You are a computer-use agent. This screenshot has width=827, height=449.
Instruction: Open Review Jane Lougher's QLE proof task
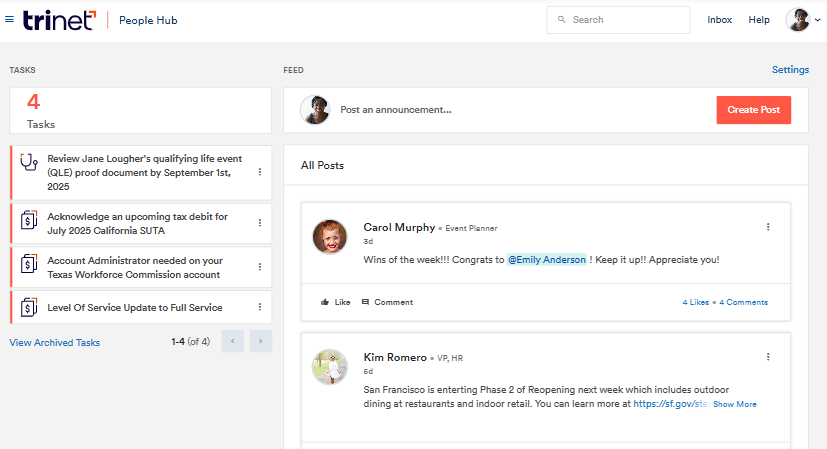[145, 173]
